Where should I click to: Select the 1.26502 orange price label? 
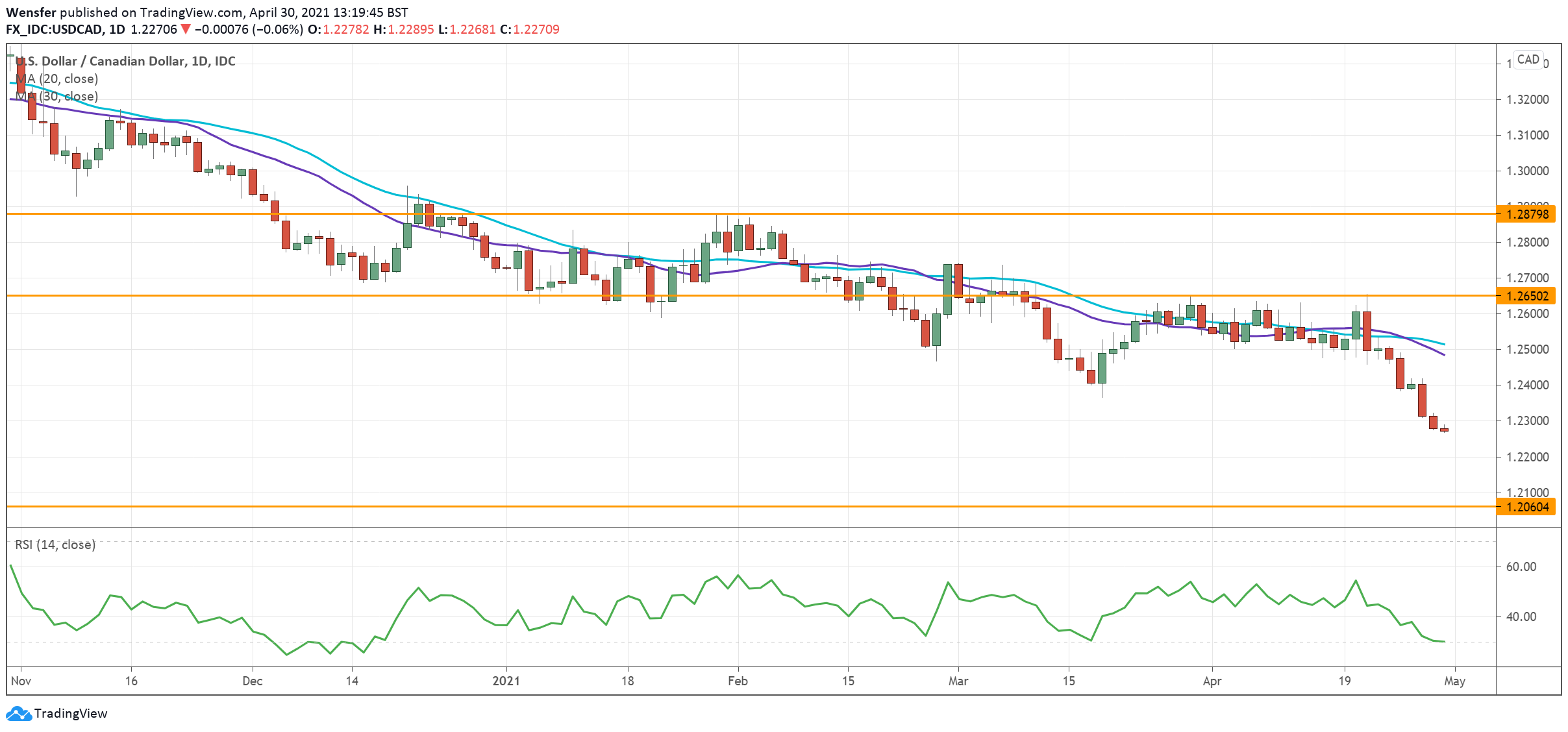point(1526,296)
